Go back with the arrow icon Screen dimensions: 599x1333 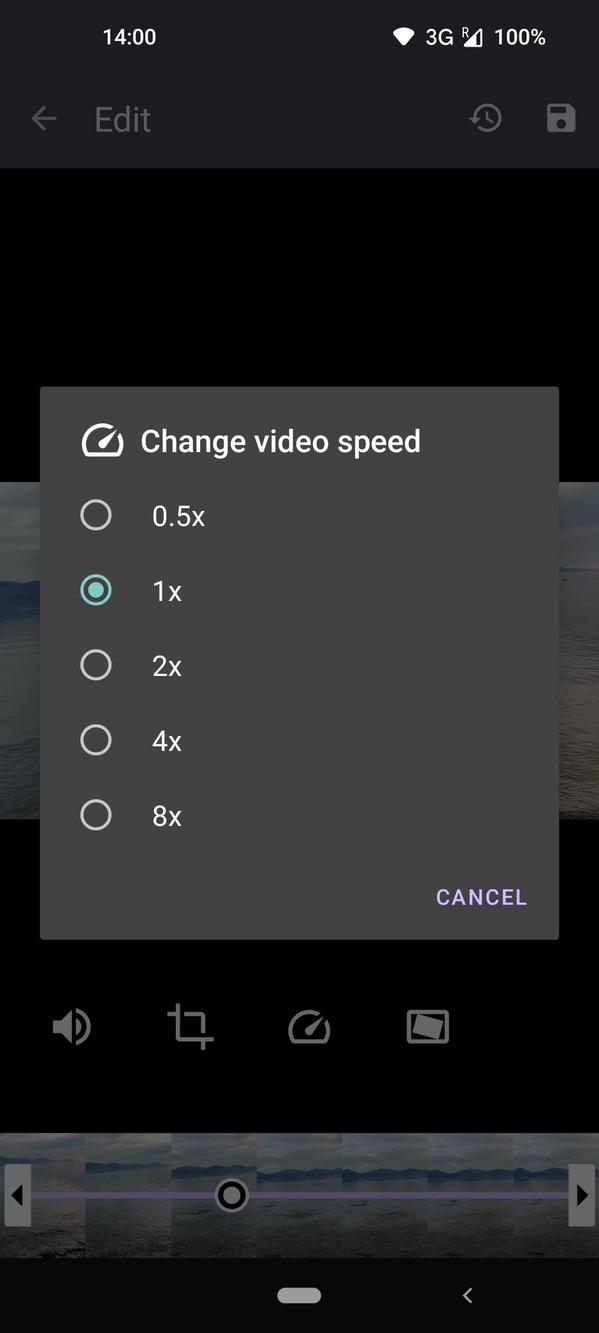point(43,117)
